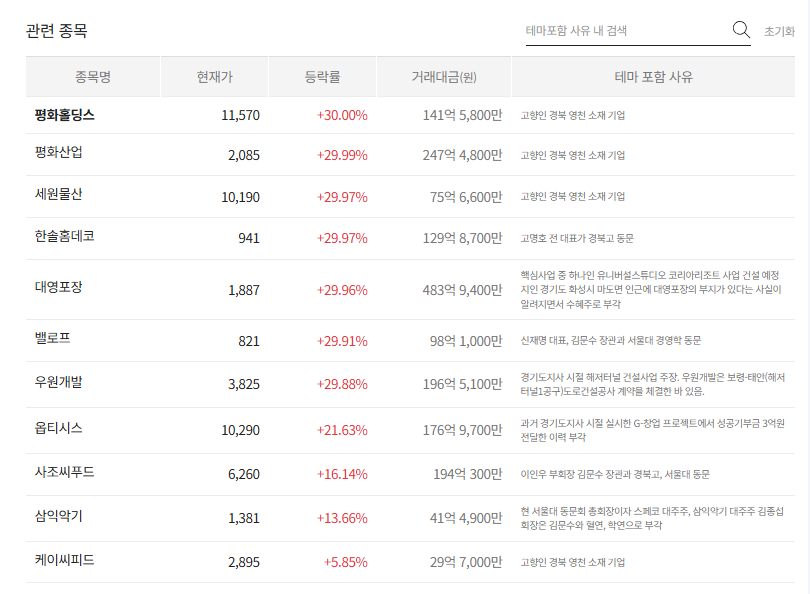Viewport: 810px width, 594px height.
Task: Select trading value 247억 4,800만
Action: pyautogui.click(x=462, y=155)
